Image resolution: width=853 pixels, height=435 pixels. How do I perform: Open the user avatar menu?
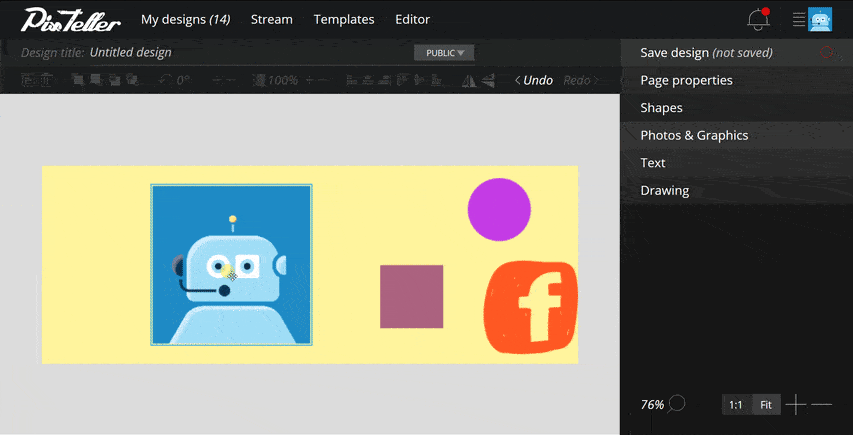click(x=820, y=20)
